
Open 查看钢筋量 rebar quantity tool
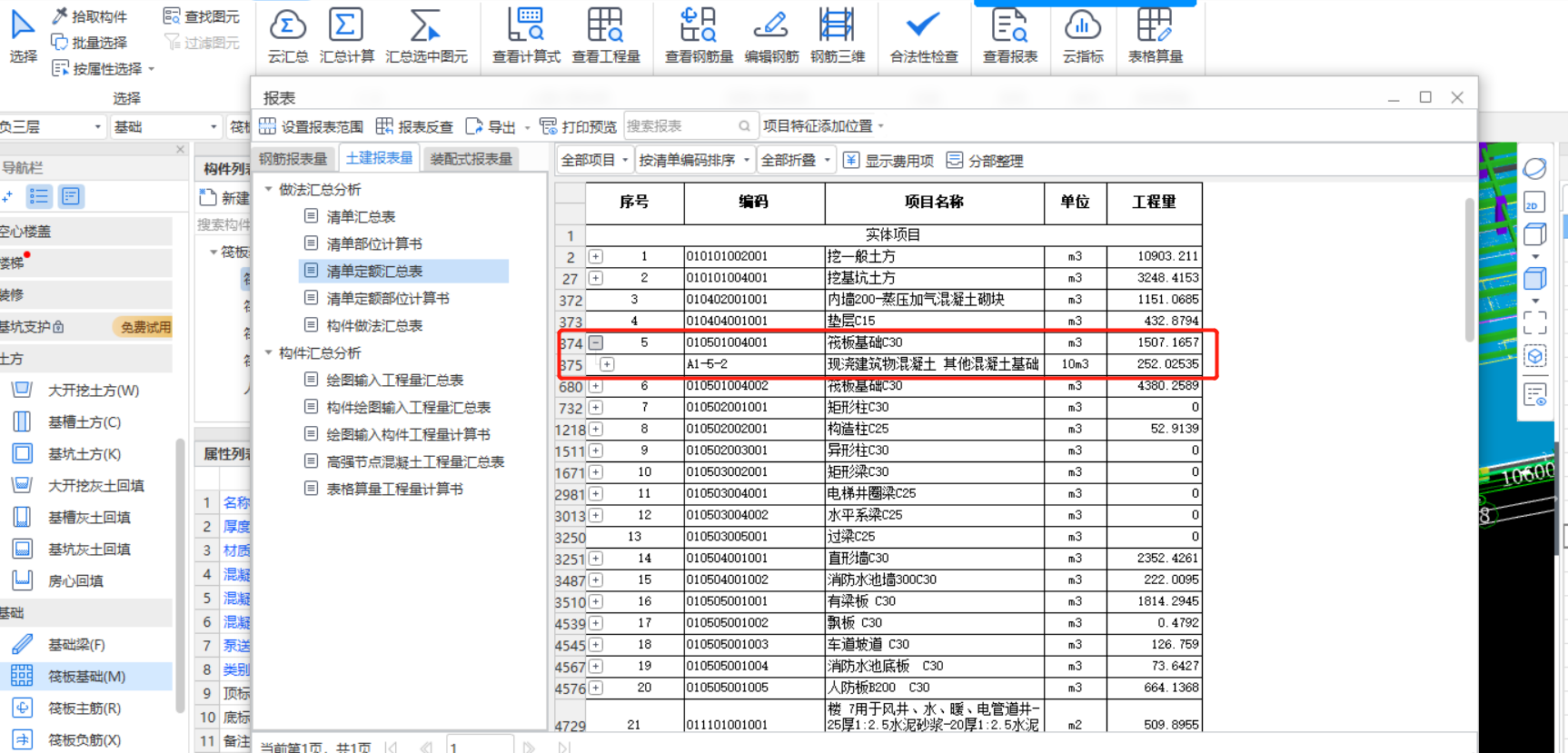pyautogui.click(x=699, y=36)
